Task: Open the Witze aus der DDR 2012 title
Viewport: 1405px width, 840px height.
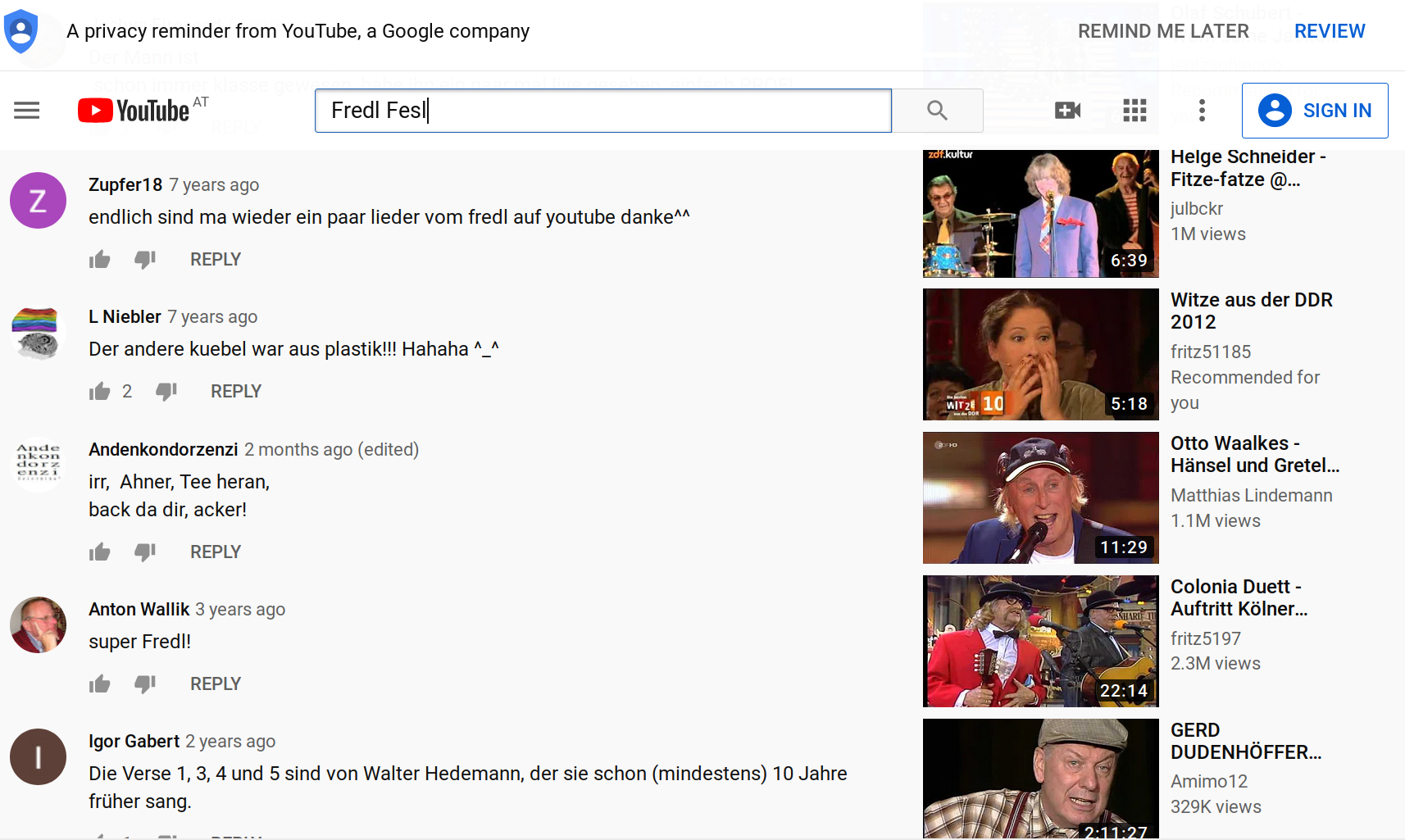Action: (1252, 311)
